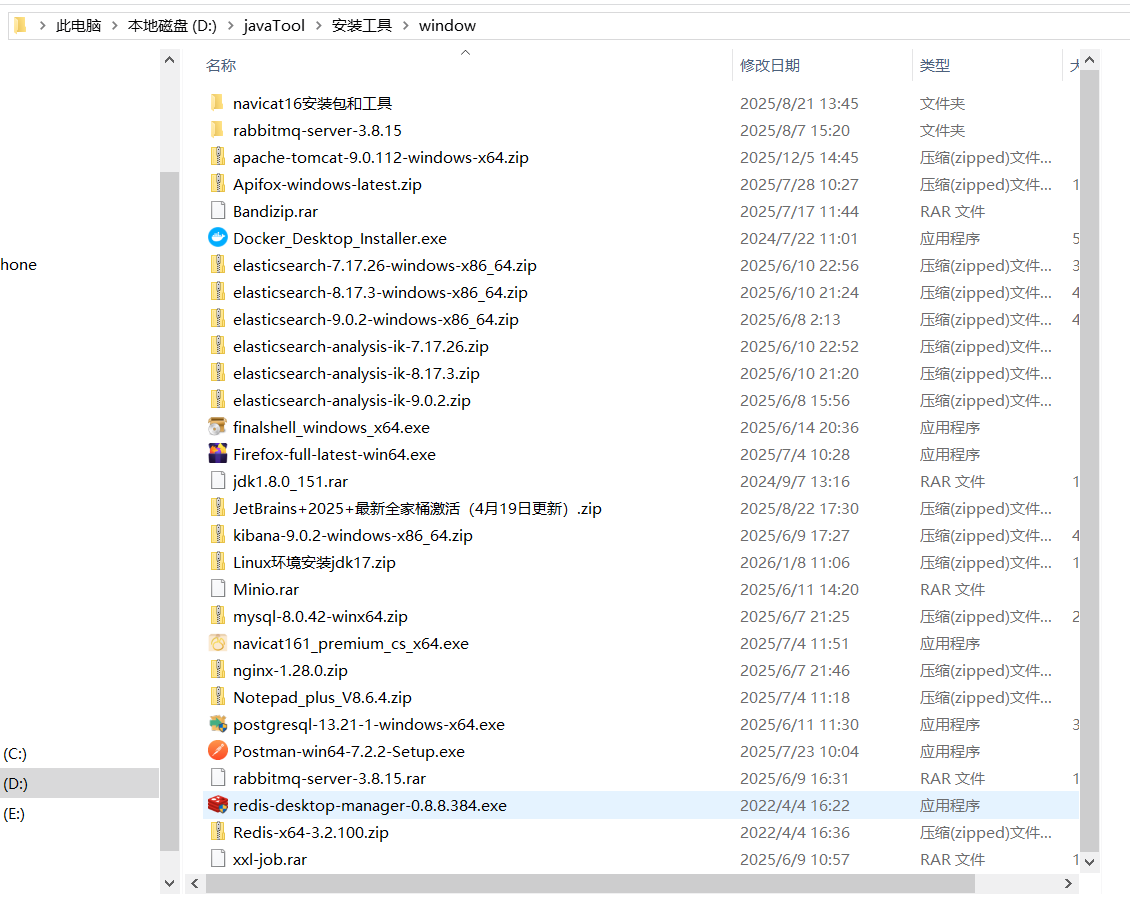The width and height of the screenshot is (1130, 905).
Task: Click the address bar folder icon
Action: [x=20, y=25]
